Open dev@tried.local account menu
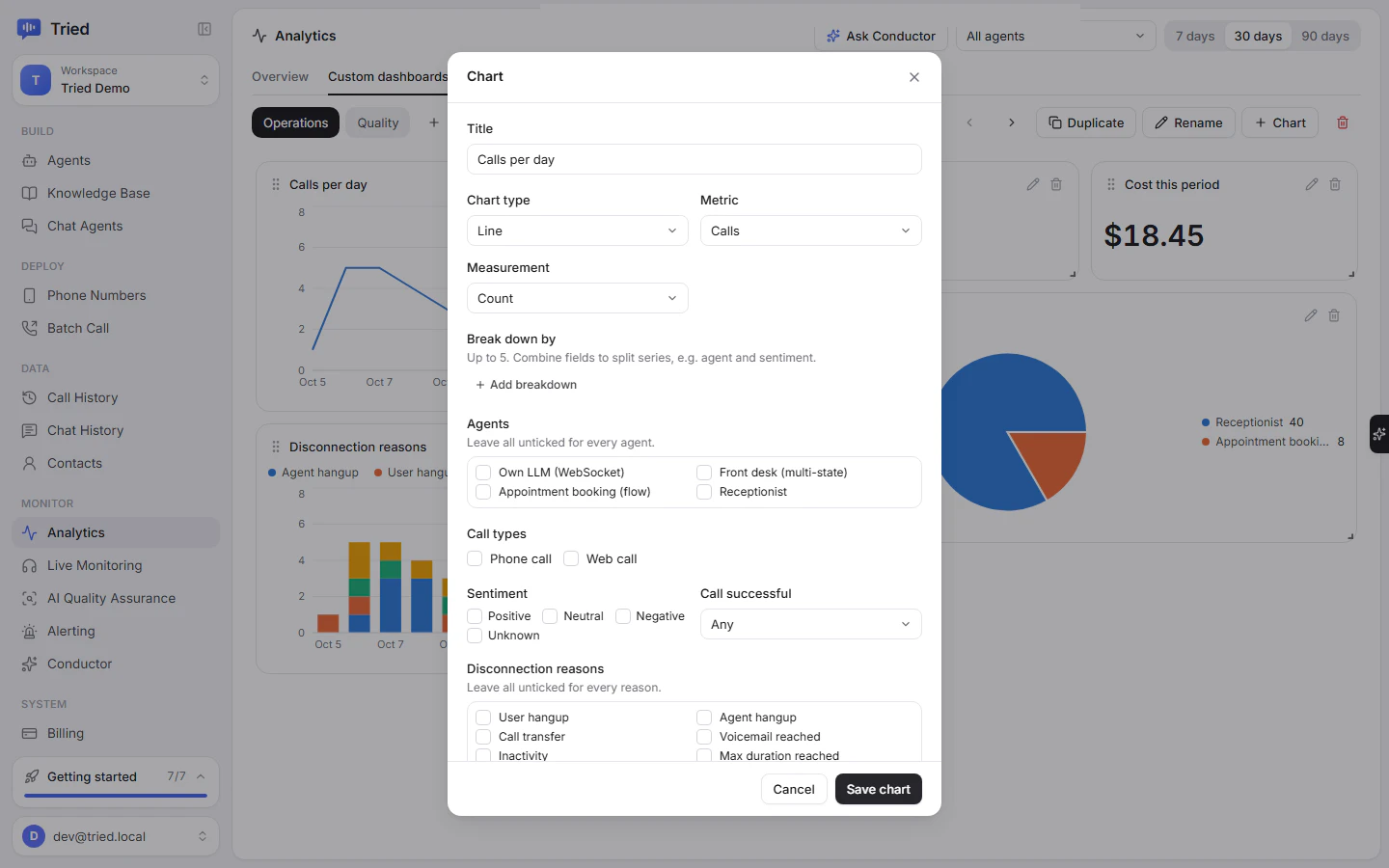This screenshot has width=1389, height=868. tap(116, 836)
